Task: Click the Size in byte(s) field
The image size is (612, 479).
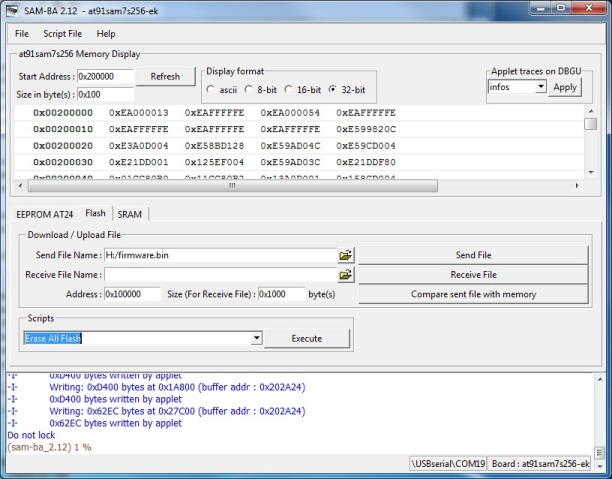Action: (105, 94)
